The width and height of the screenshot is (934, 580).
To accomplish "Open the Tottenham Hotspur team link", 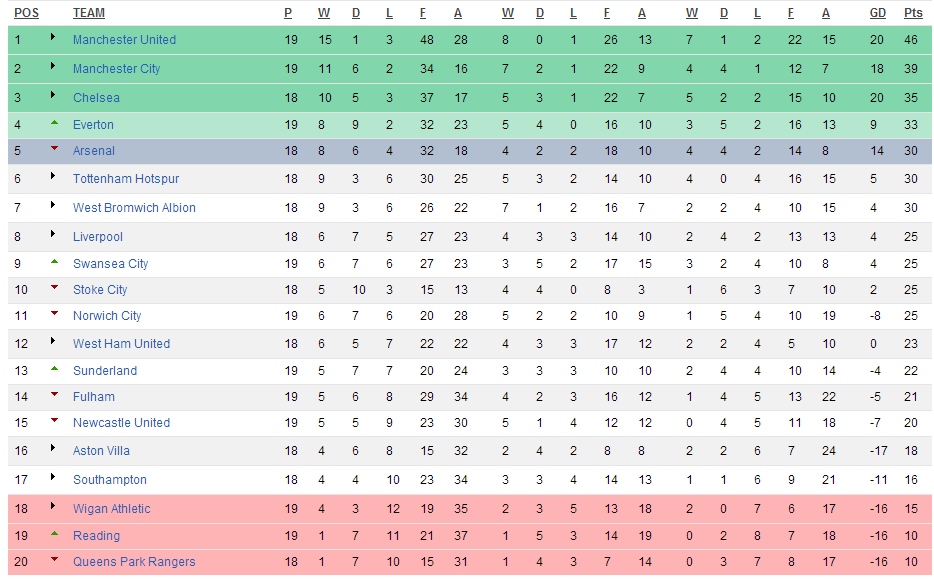I will coord(126,179).
